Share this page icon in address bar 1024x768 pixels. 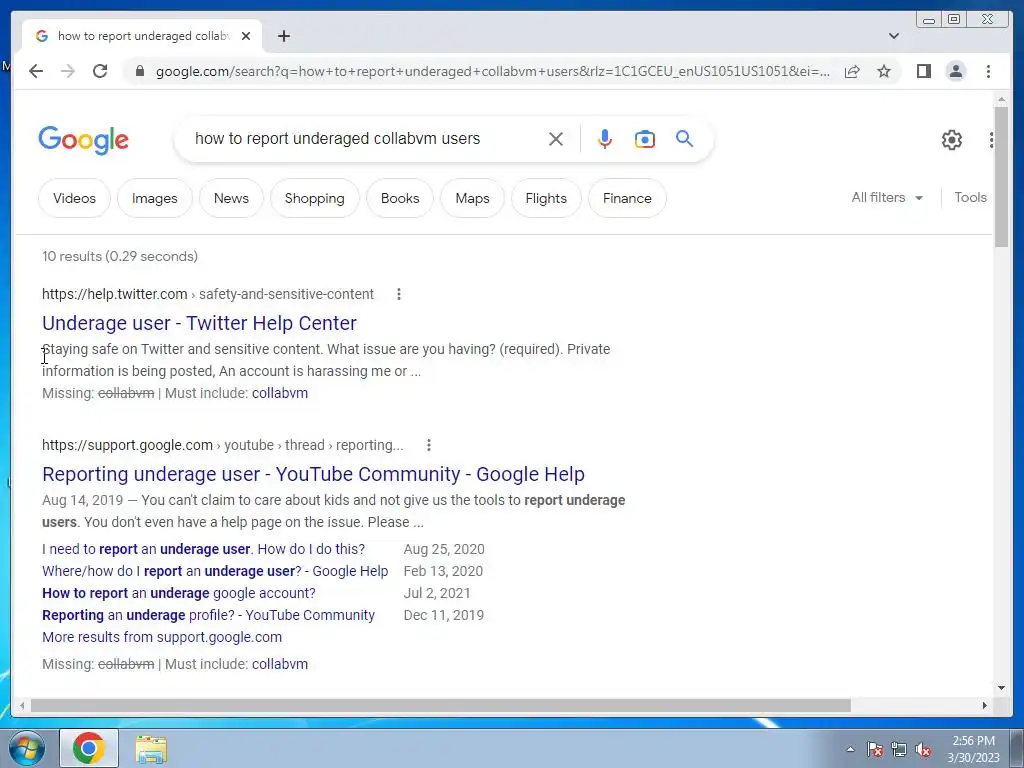pos(852,71)
